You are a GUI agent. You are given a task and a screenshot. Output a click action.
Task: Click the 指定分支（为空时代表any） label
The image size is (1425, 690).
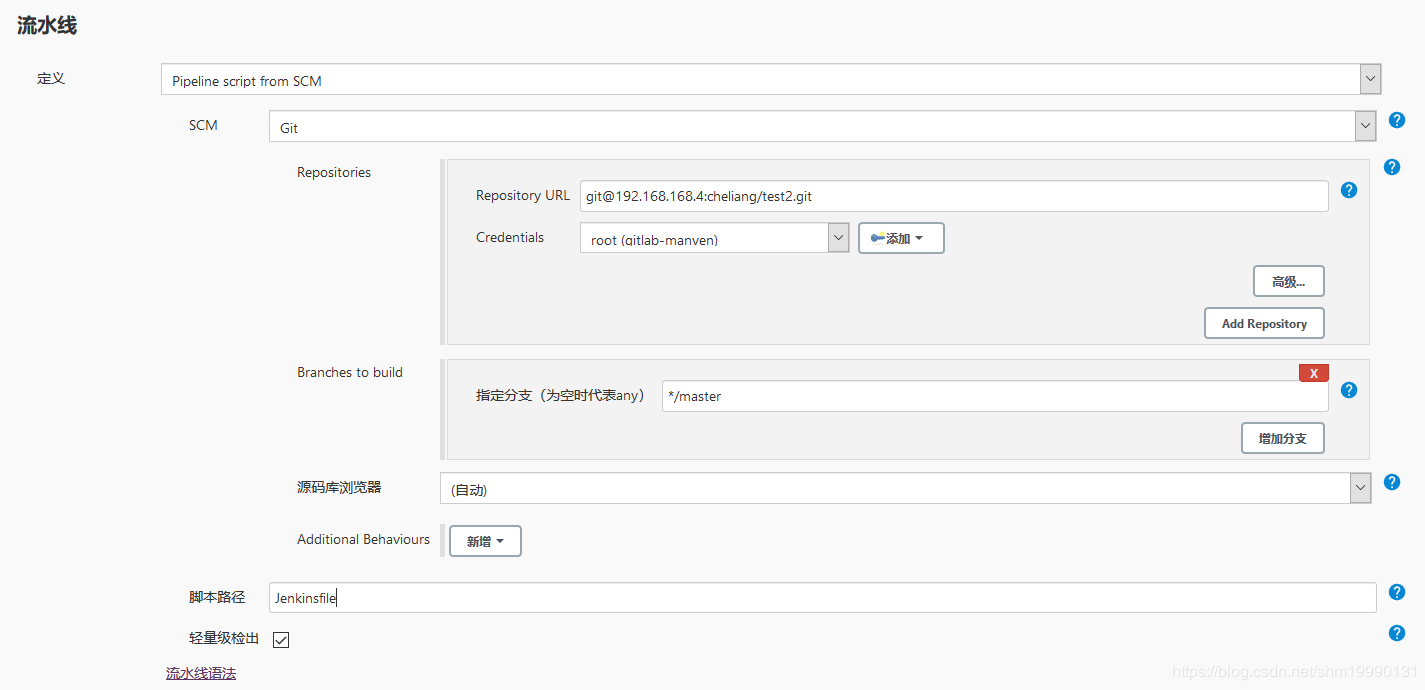(561, 395)
